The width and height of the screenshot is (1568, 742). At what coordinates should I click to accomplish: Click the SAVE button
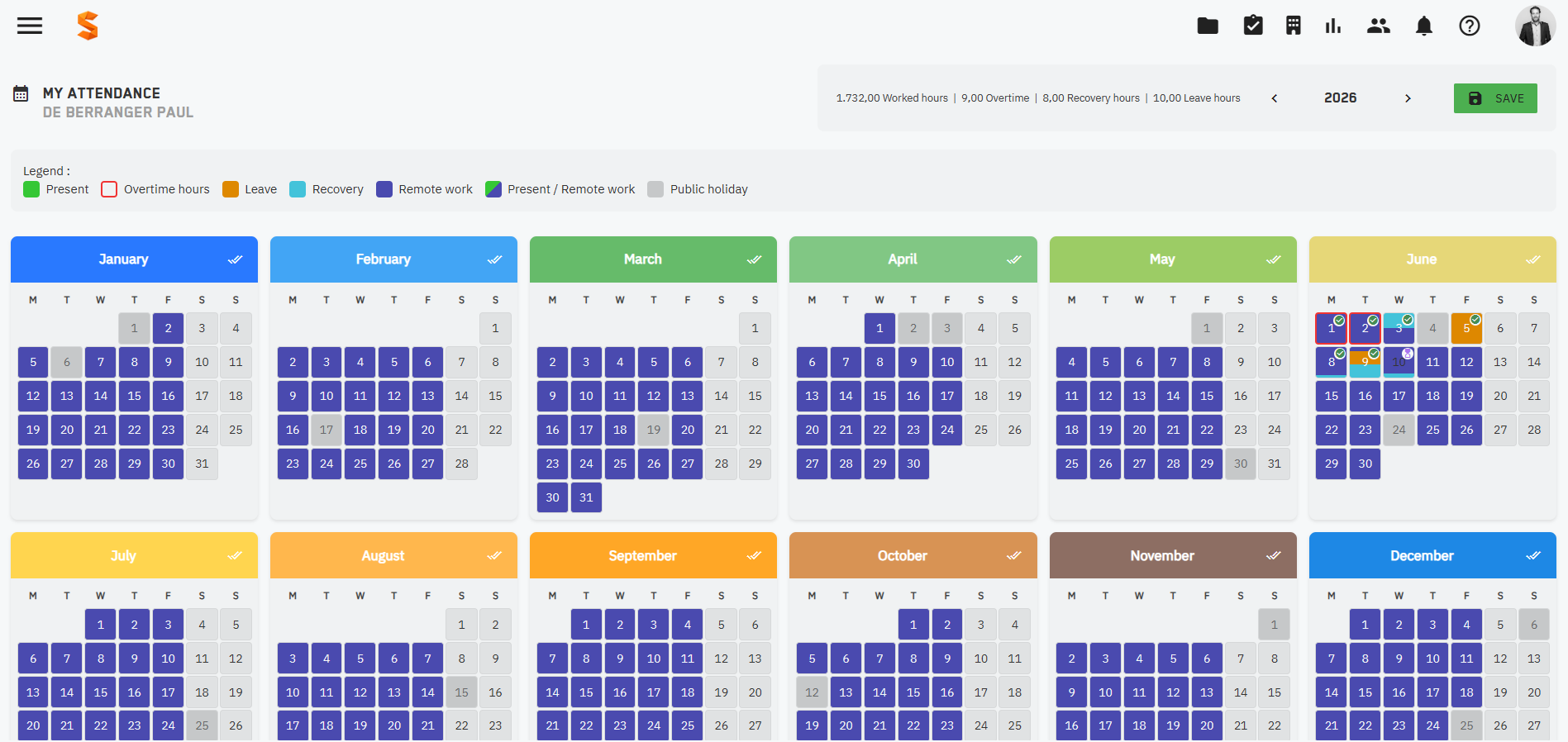tap(1495, 98)
